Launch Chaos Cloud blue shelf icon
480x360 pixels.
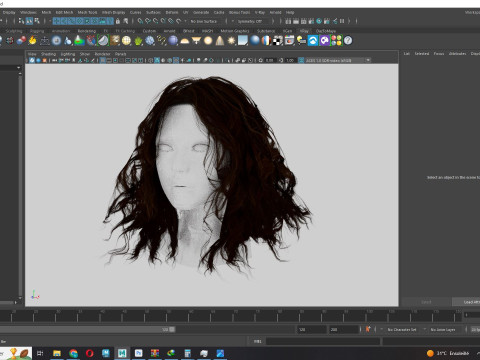313,41
